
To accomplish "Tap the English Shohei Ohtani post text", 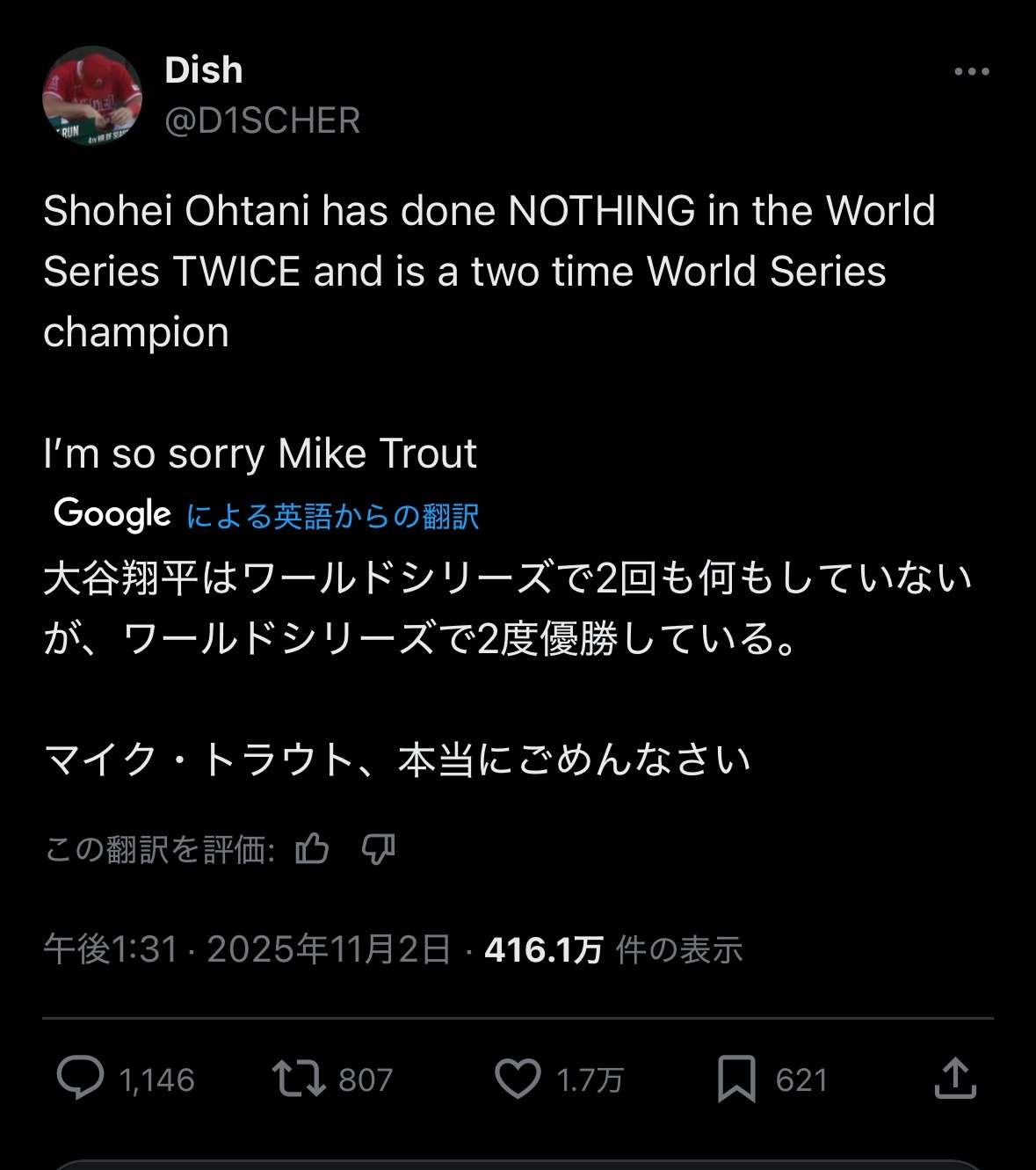I will click(x=489, y=271).
